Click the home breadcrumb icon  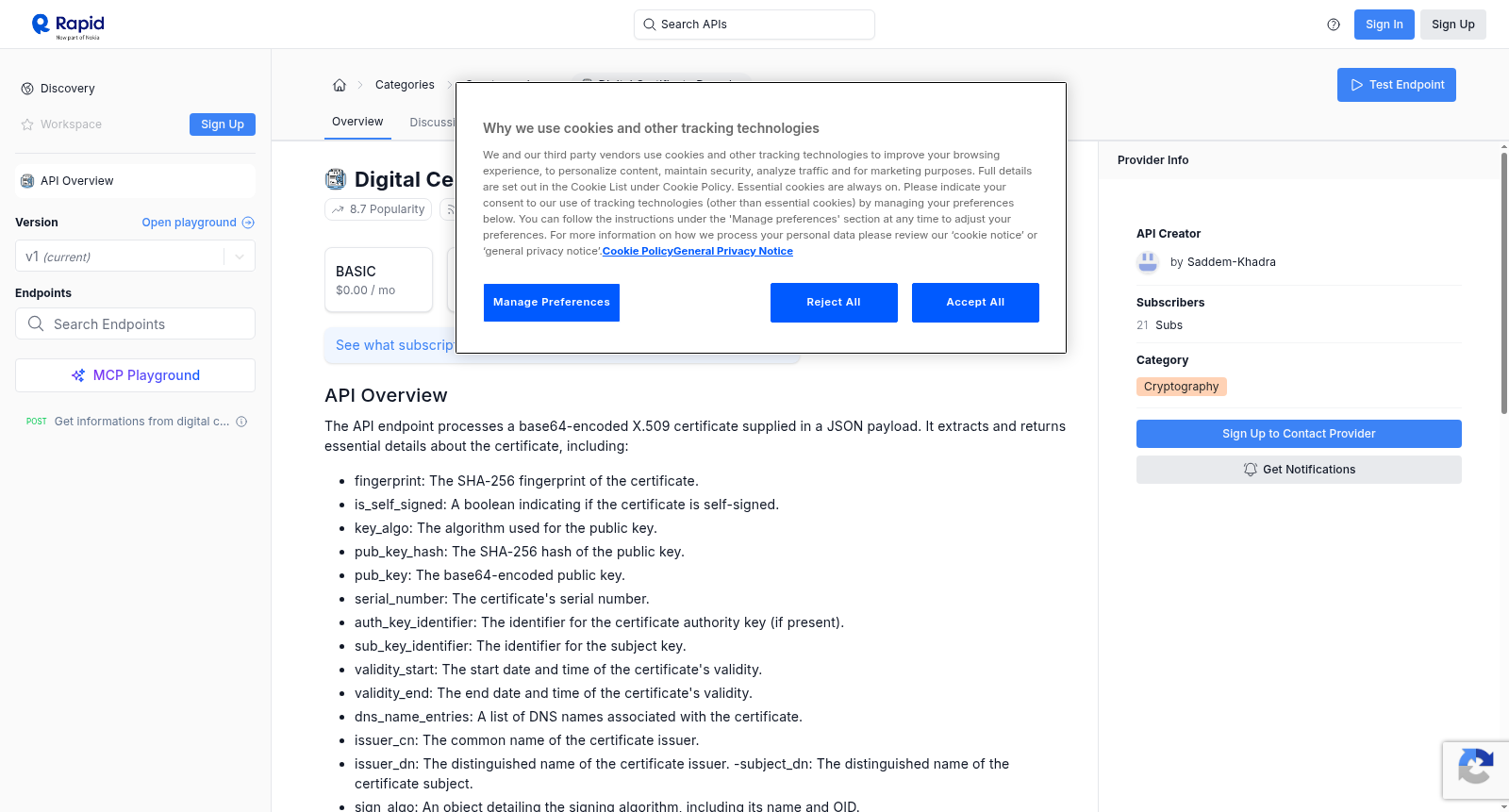point(340,85)
